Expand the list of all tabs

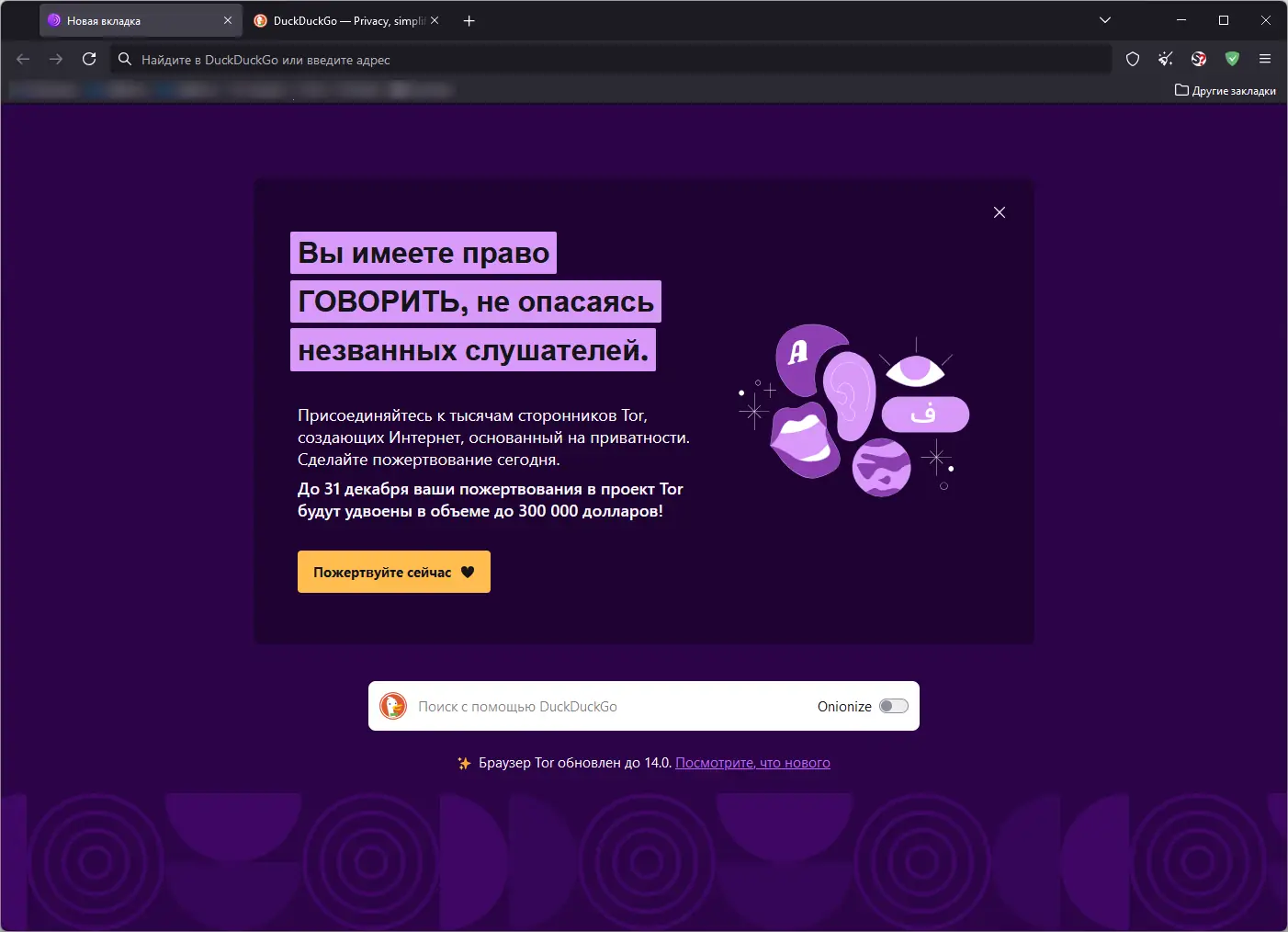pyautogui.click(x=1105, y=20)
